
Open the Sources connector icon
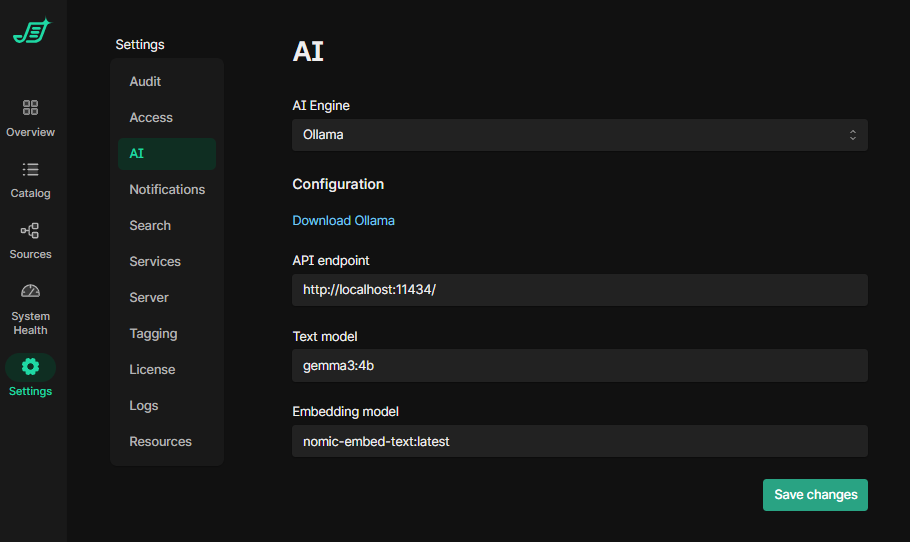tap(30, 230)
